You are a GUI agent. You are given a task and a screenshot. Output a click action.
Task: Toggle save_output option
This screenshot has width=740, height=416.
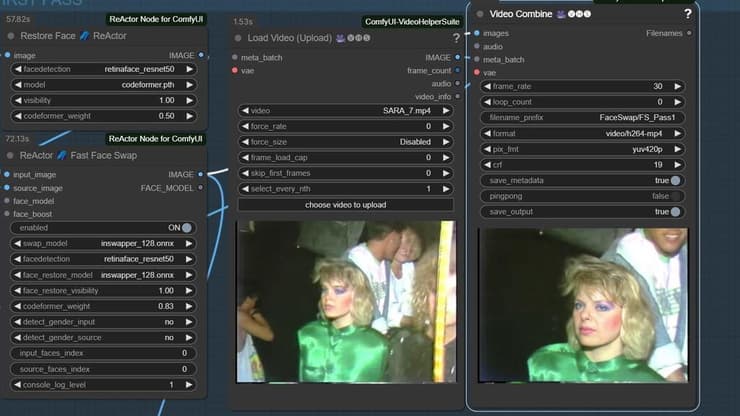(x=675, y=212)
